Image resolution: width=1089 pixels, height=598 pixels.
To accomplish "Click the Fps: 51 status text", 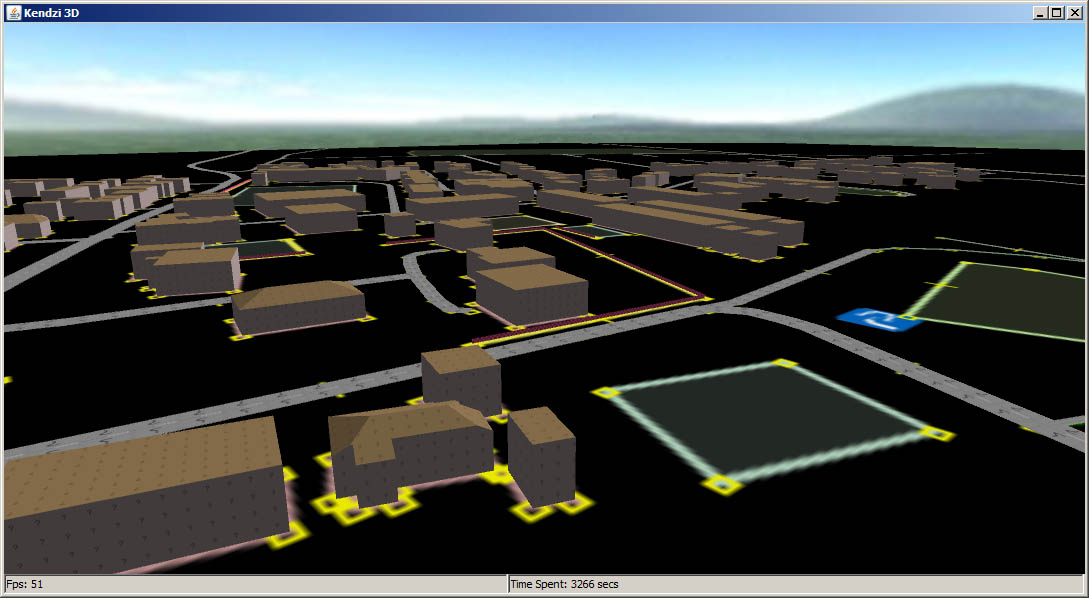I will (25, 584).
